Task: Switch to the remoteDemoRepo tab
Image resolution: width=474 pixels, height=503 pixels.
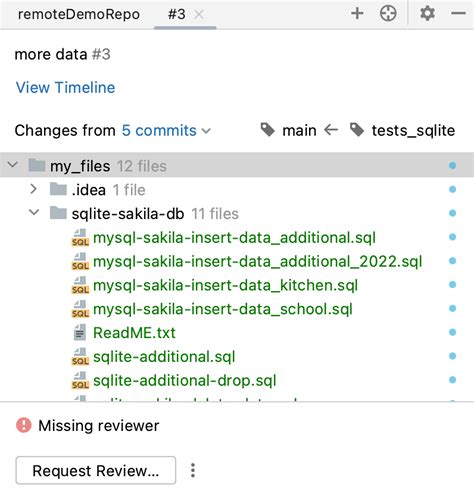Action: 79,14
